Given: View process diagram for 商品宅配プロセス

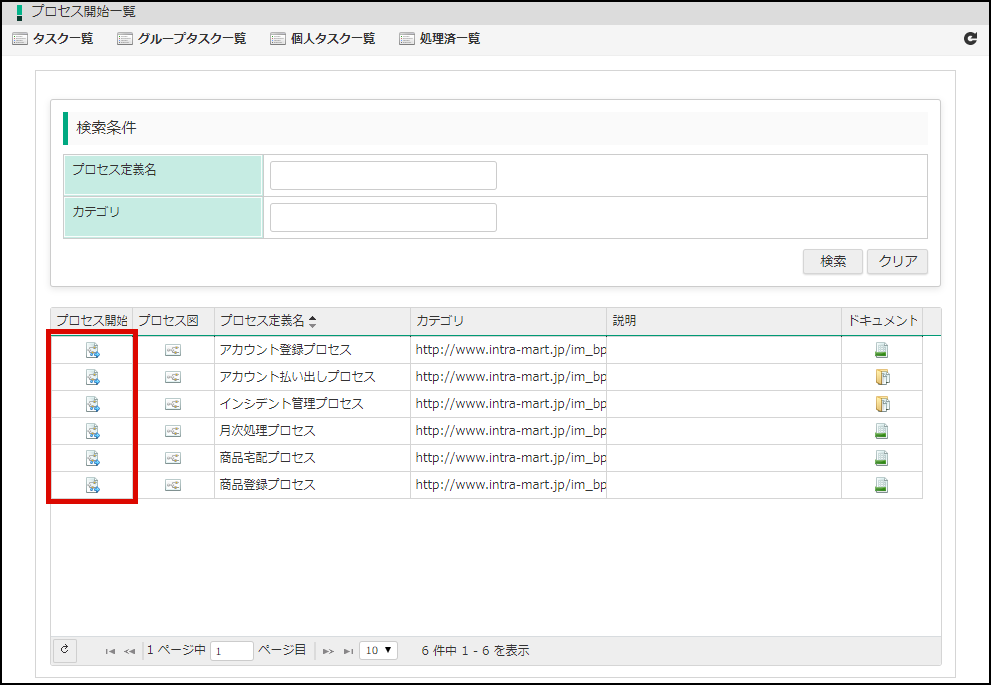Looking at the screenshot, I should (173, 458).
